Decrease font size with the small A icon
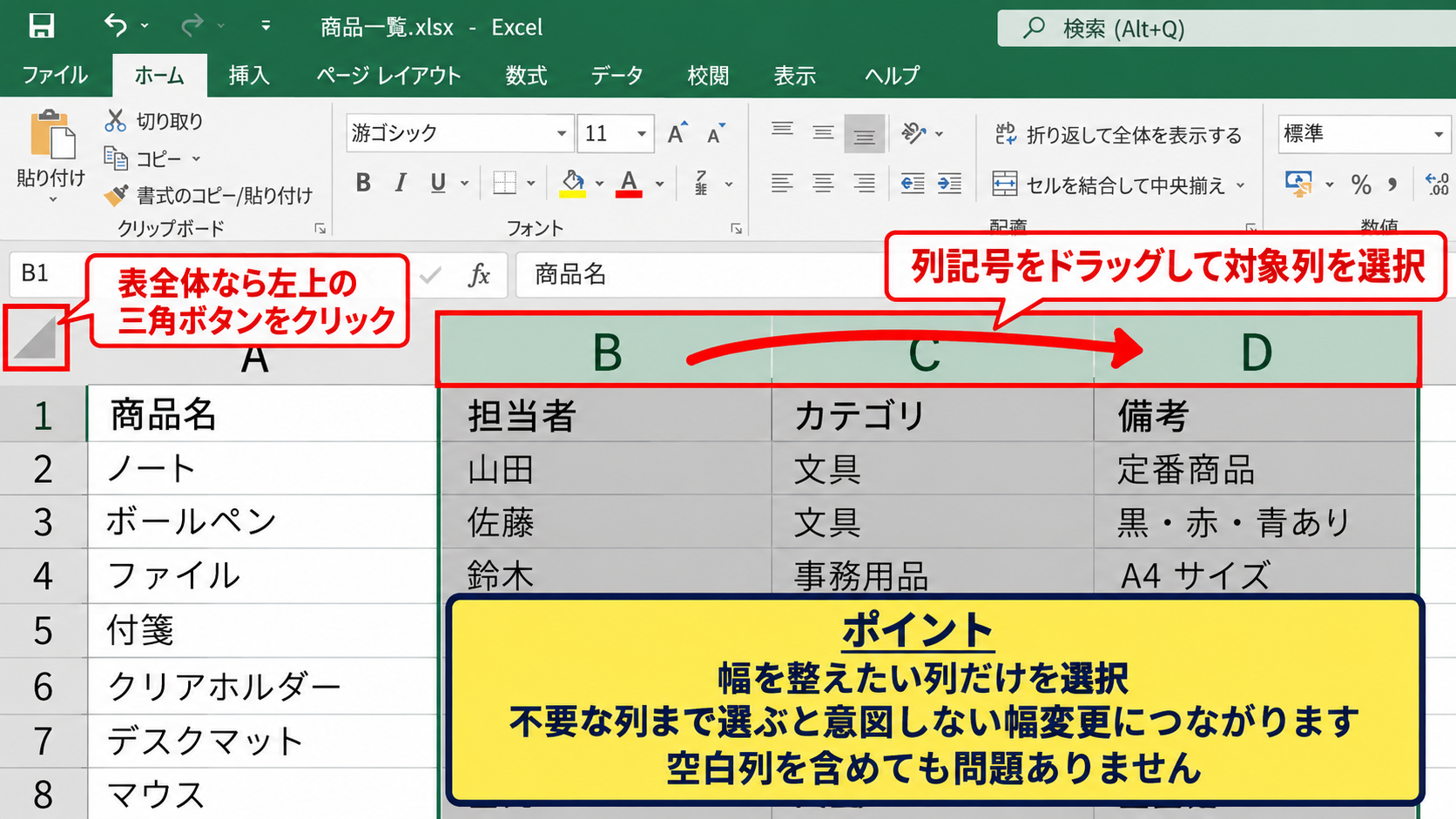 point(716,134)
